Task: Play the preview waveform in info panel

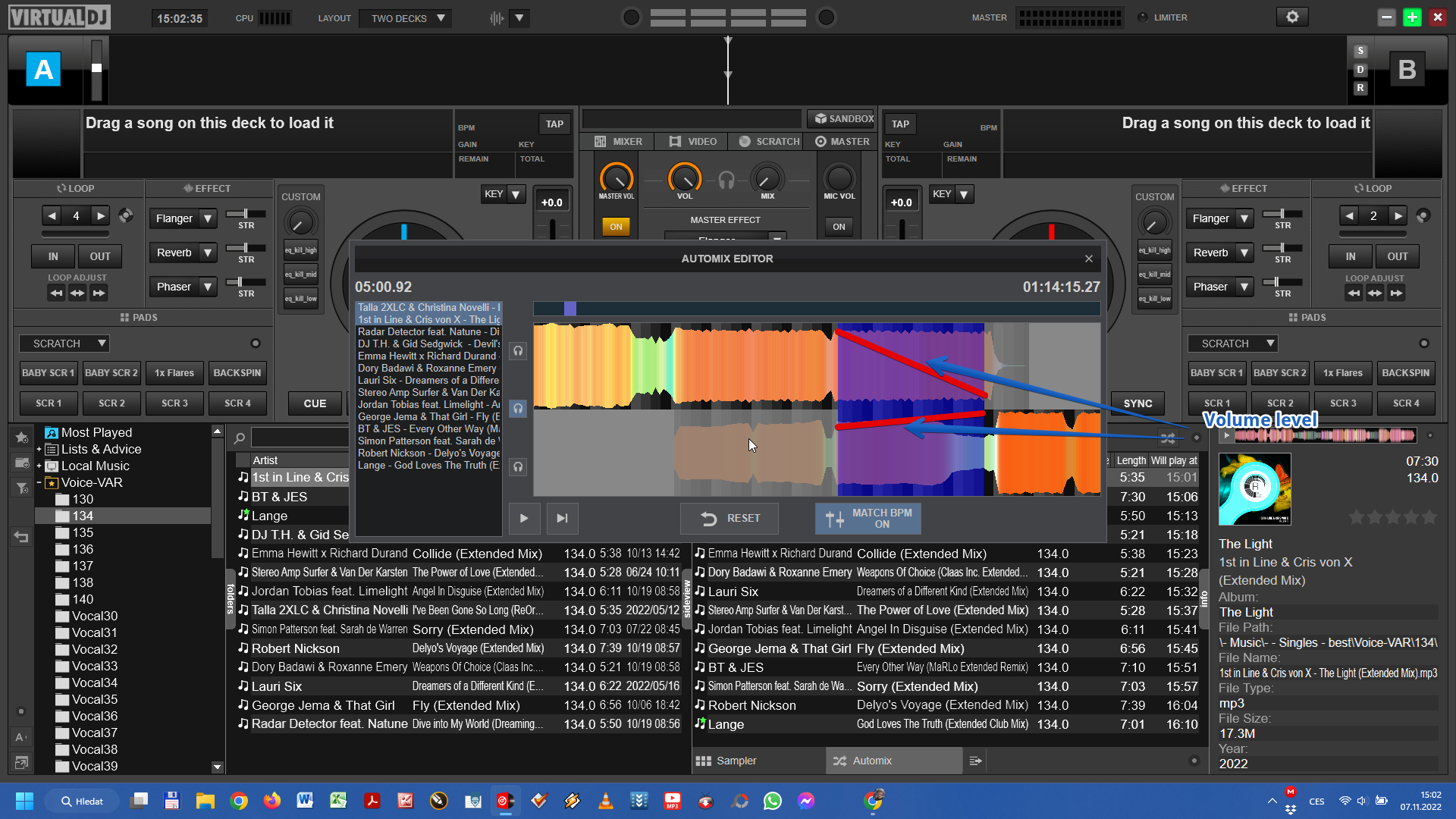Action: (x=1226, y=435)
